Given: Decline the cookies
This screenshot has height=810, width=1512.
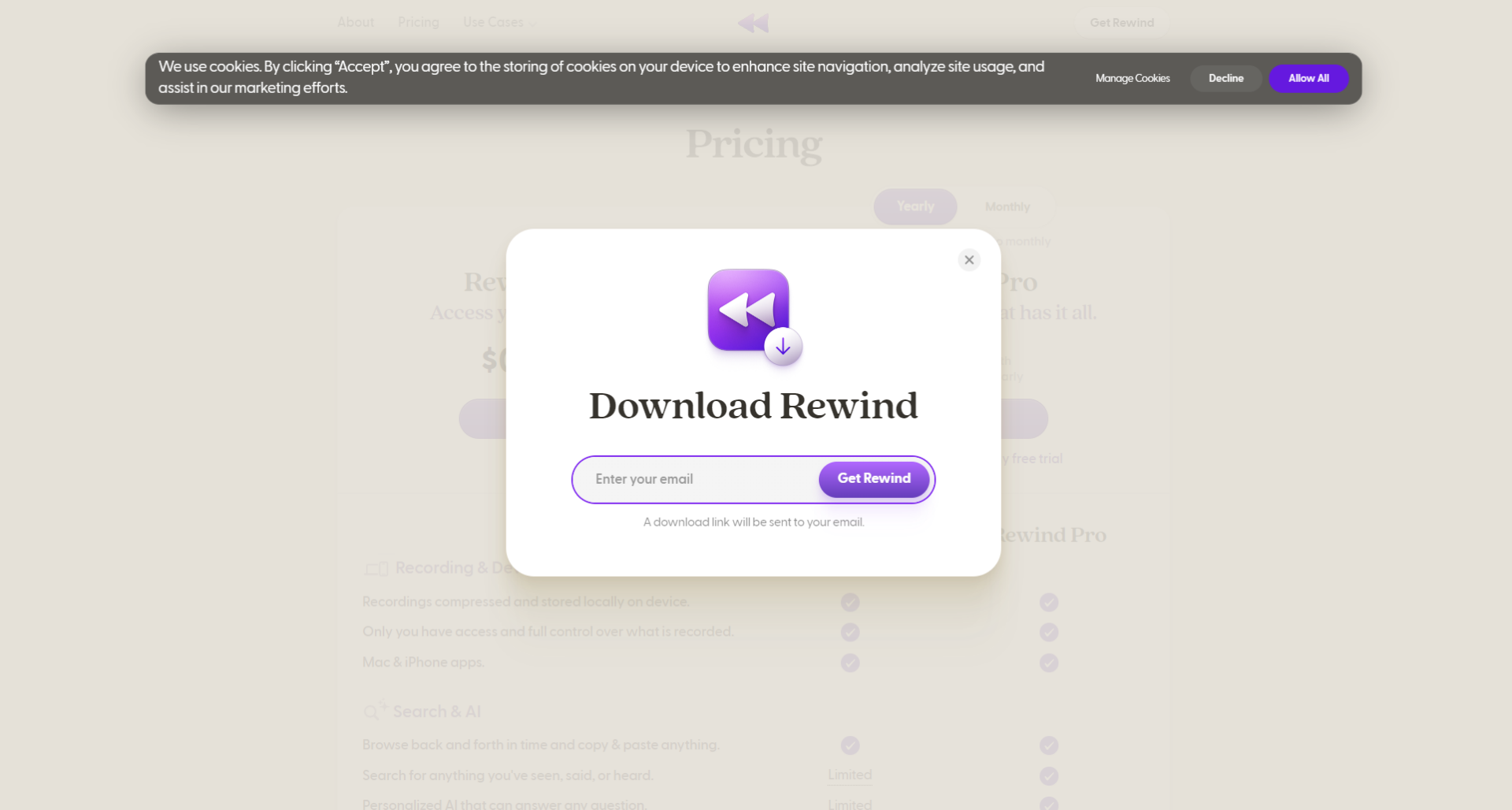Looking at the screenshot, I should (x=1225, y=78).
